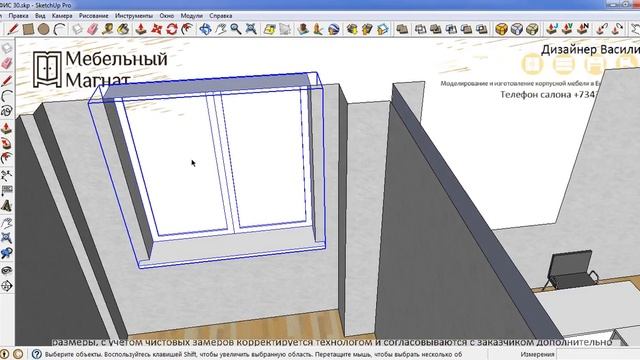Select the Push/Pull tool in left sidebar
640x360 pixels.
coord(7,128)
